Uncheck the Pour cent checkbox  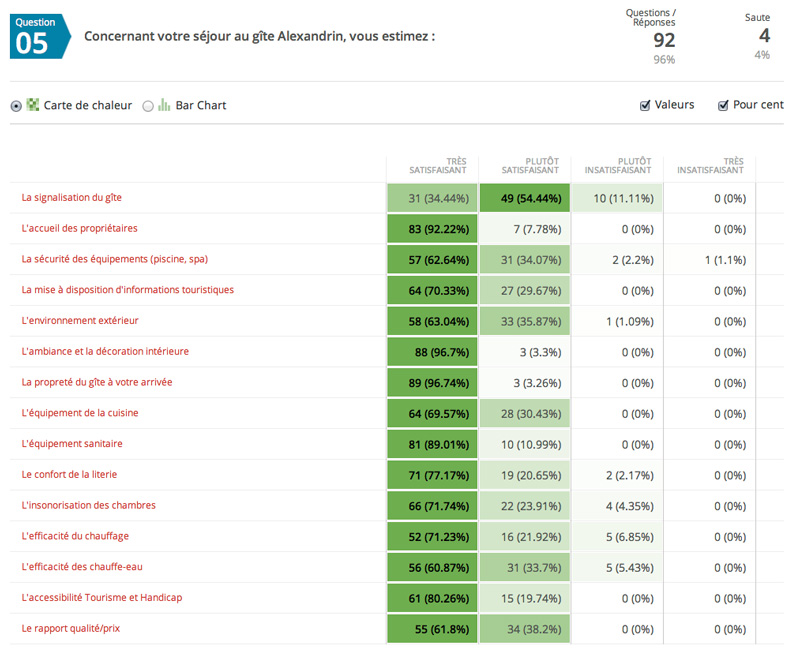(723, 105)
